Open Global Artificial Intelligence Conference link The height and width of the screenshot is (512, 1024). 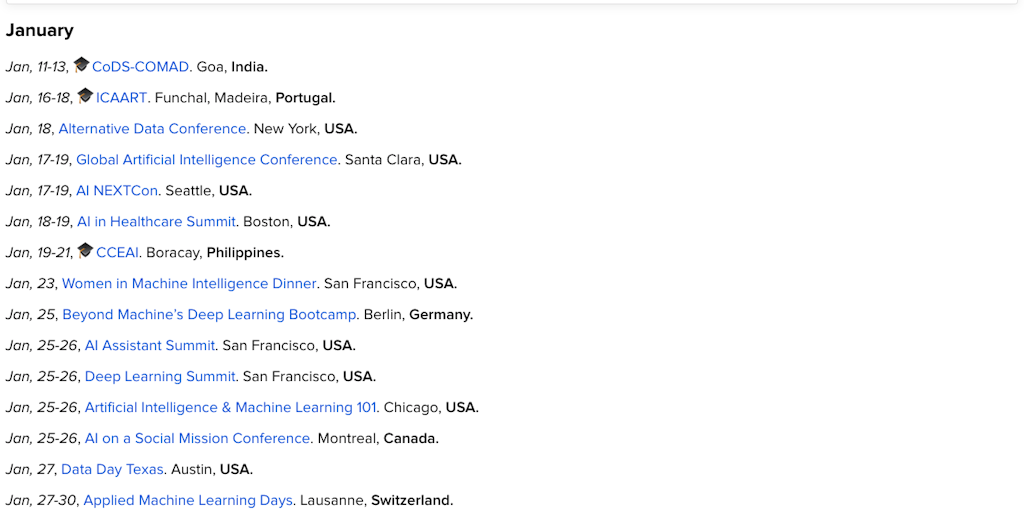[206, 160]
